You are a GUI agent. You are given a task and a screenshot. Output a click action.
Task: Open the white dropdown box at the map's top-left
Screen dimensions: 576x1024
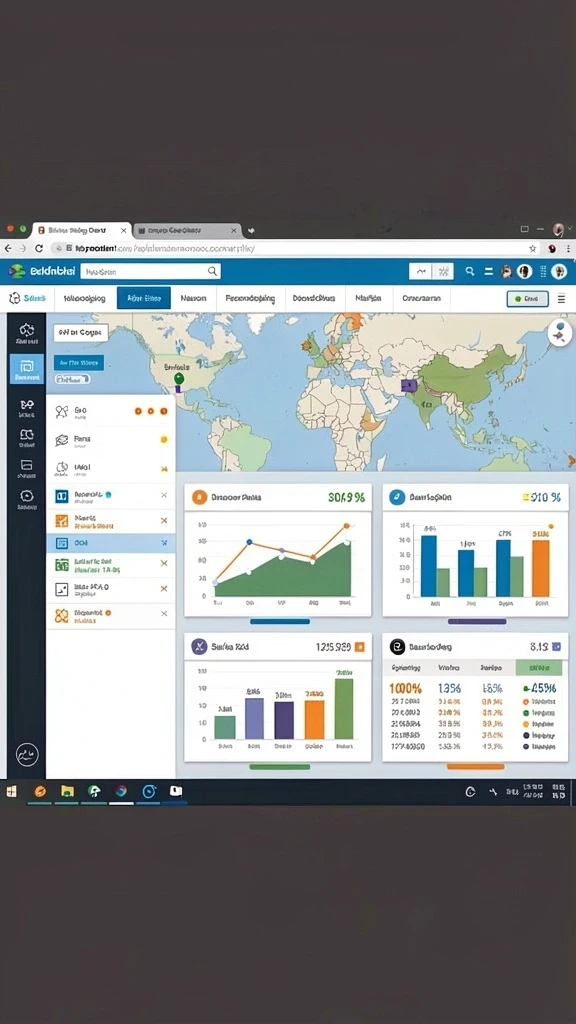(81, 332)
